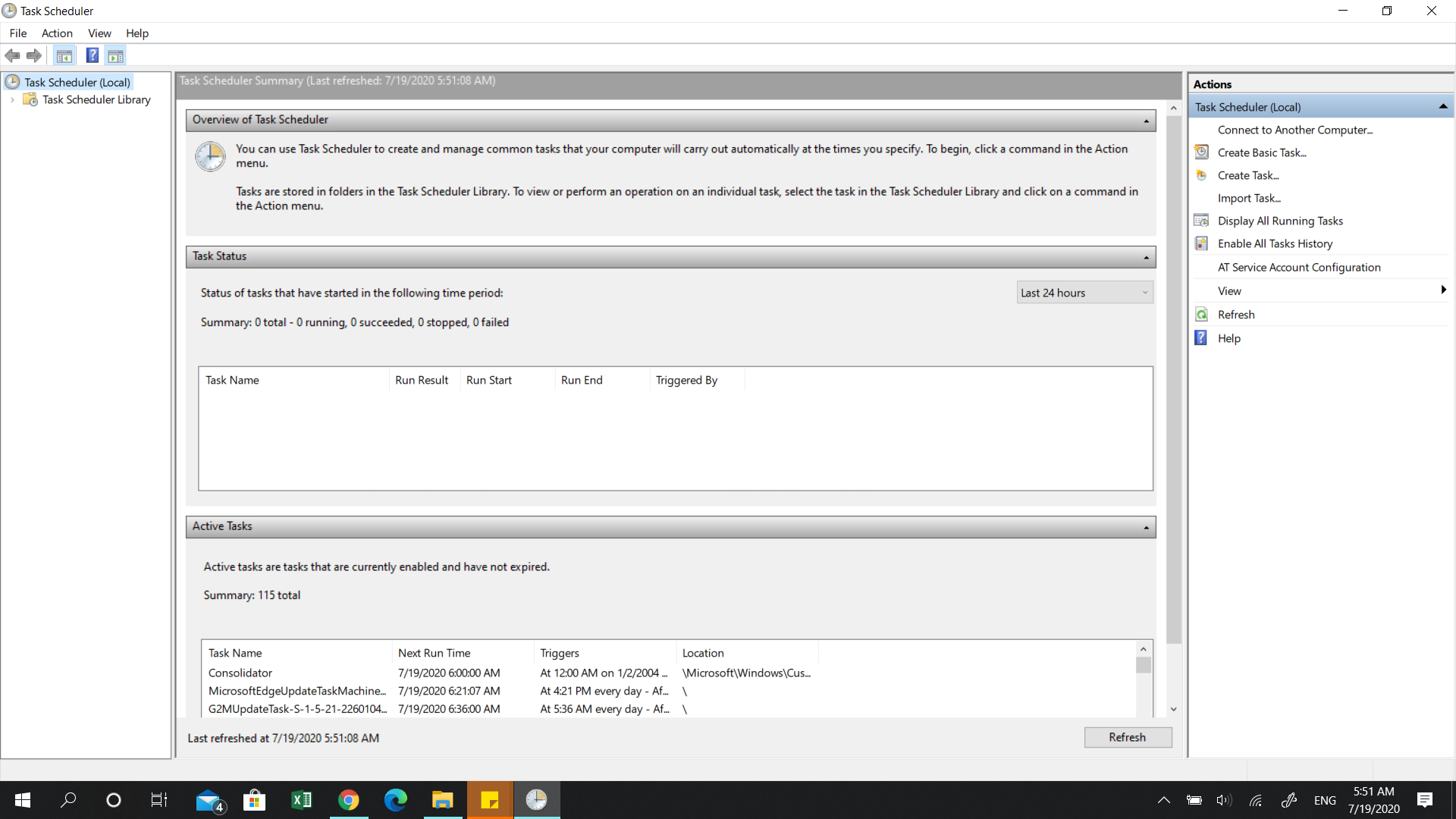Collapse the Active Tasks section
This screenshot has width=1456, height=819.
(x=1146, y=528)
